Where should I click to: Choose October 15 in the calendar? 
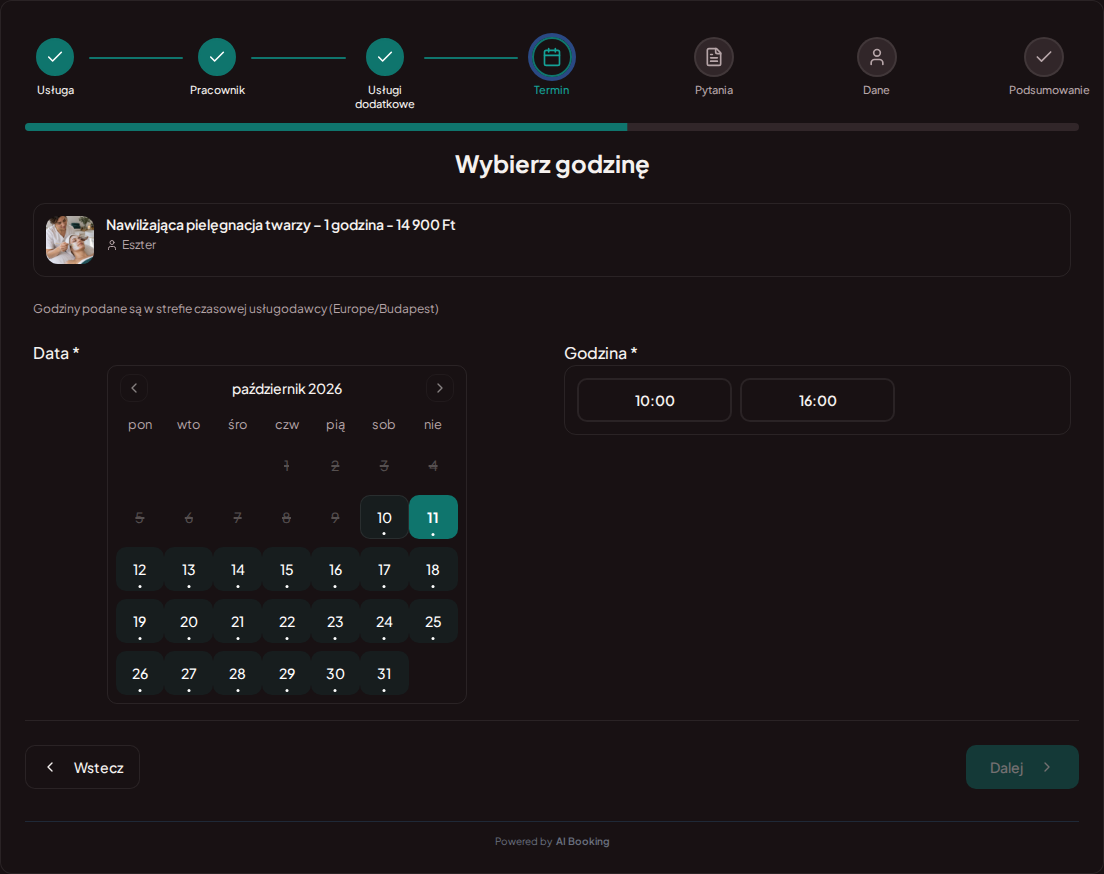coord(287,570)
